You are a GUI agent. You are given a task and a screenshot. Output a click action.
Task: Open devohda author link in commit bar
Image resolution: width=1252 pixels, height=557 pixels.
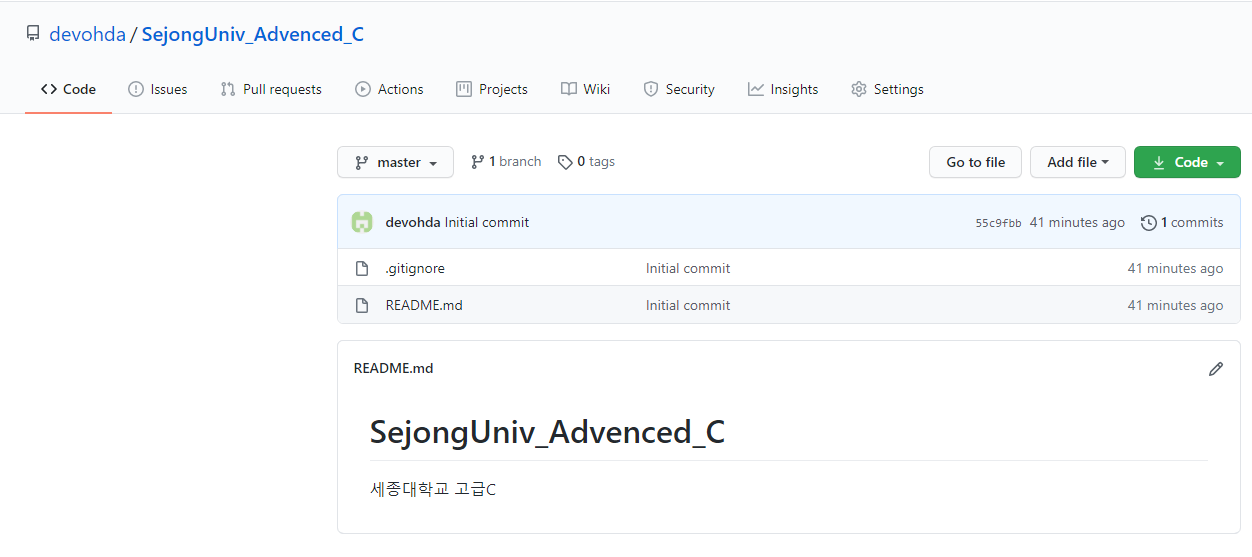click(413, 222)
